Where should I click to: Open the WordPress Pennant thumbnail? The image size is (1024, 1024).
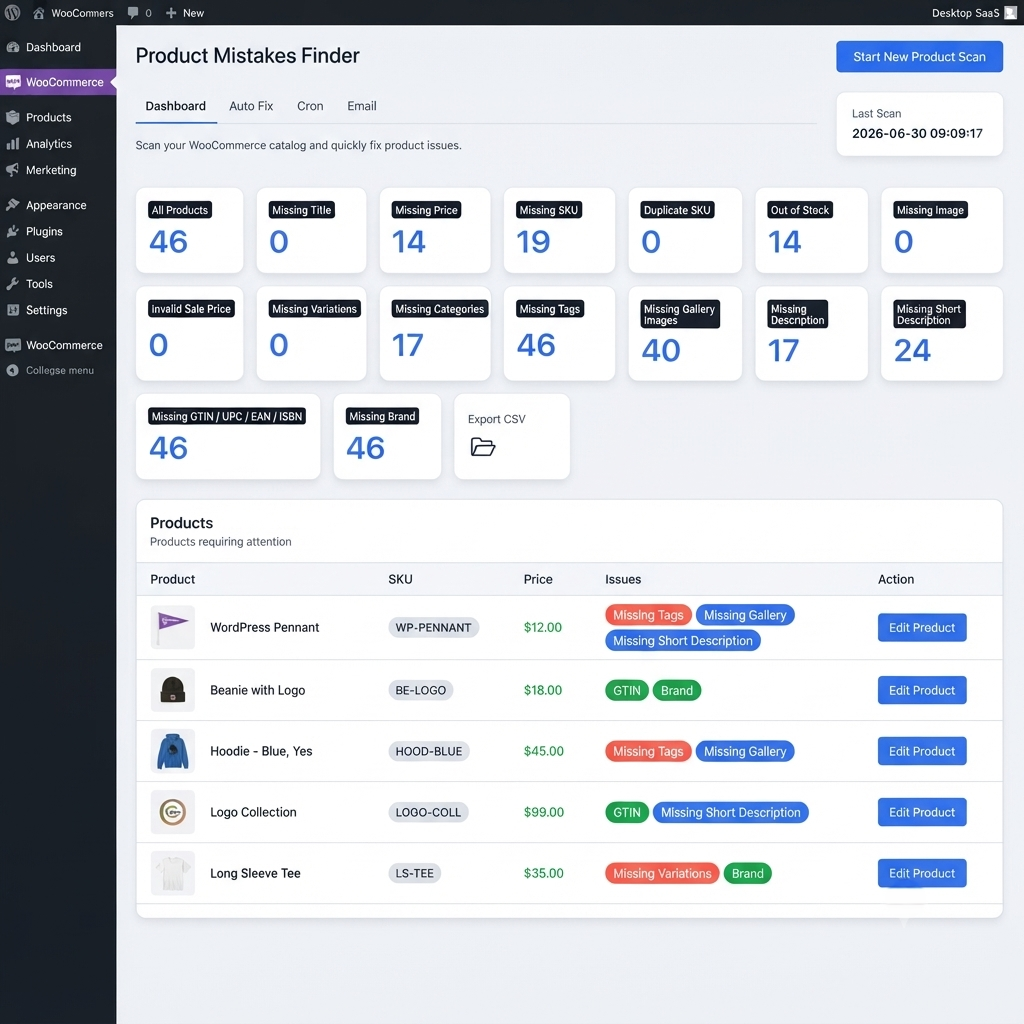pos(172,627)
